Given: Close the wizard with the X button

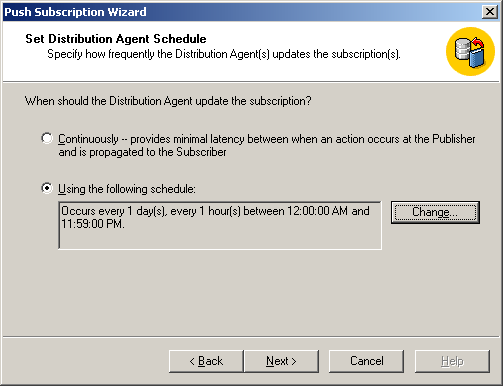Looking at the screenshot, I should [490, 12].
